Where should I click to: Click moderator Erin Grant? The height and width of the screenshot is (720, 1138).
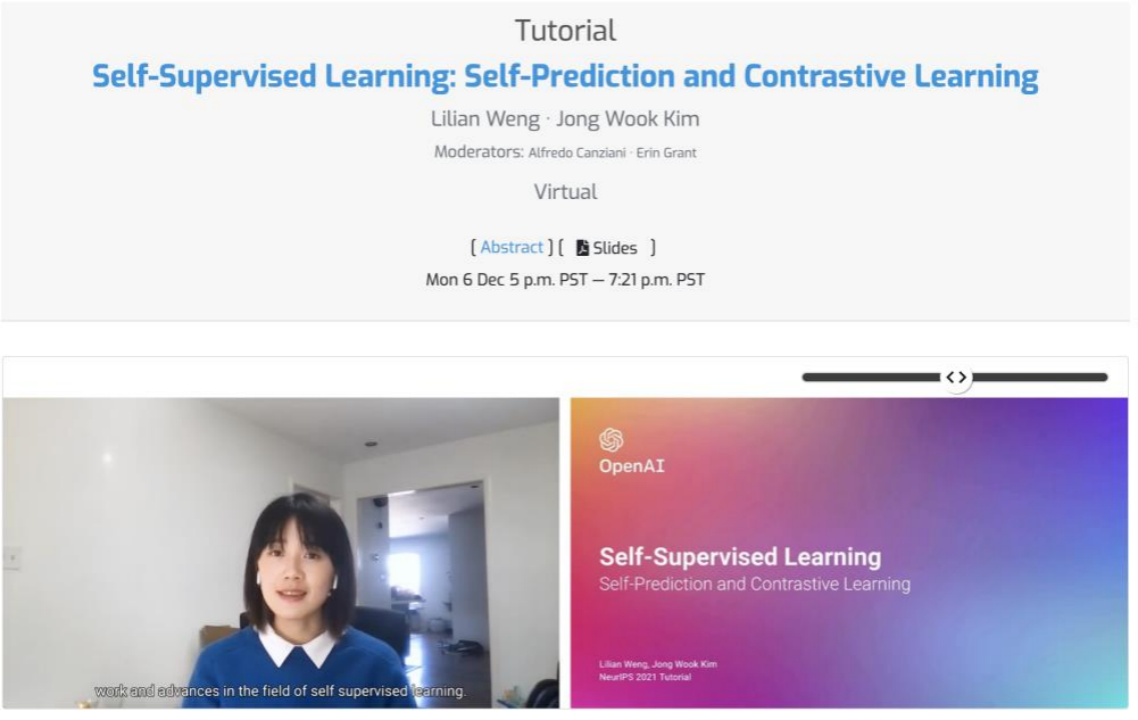666,153
